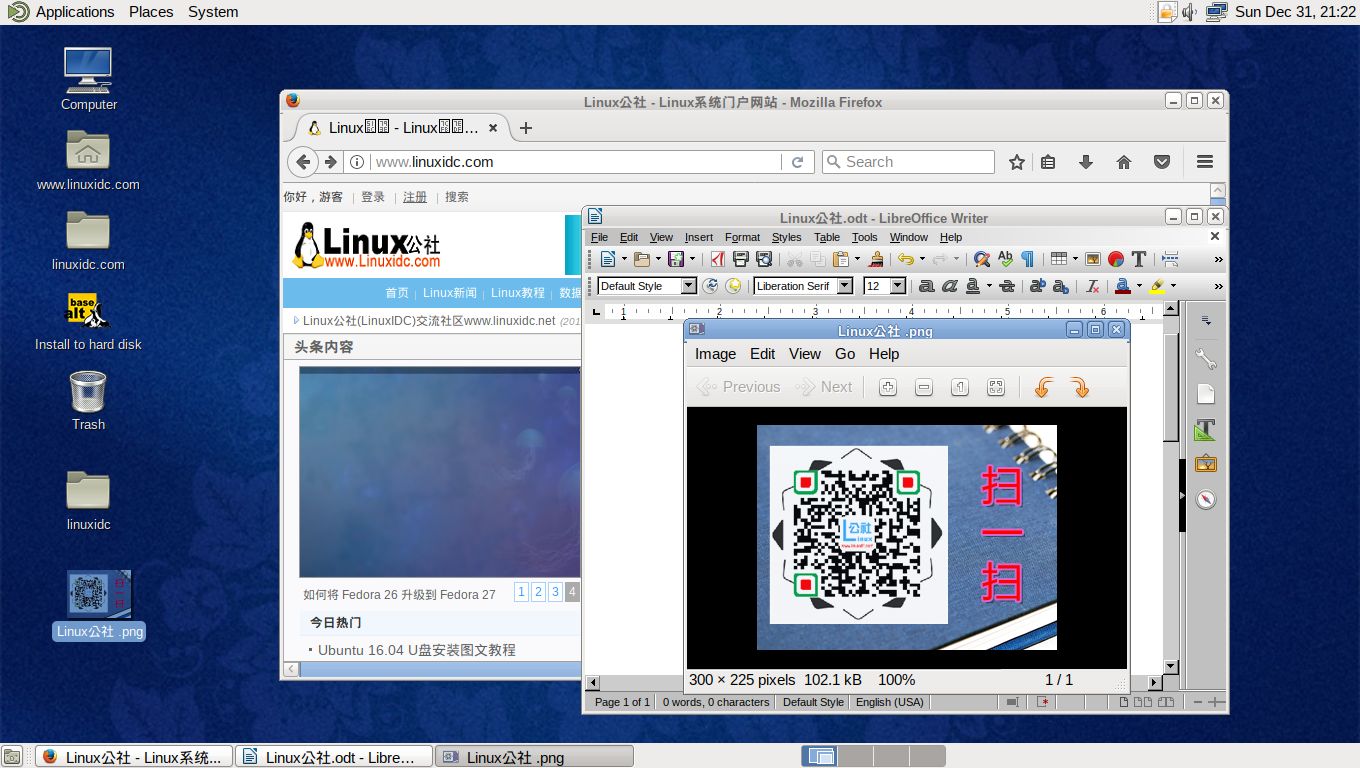Image resolution: width=1360 pixels, height=768 pixels.
Task: Open the Undo history dropdown arrow
Action: pyautogui.click(x=923, y=259)
